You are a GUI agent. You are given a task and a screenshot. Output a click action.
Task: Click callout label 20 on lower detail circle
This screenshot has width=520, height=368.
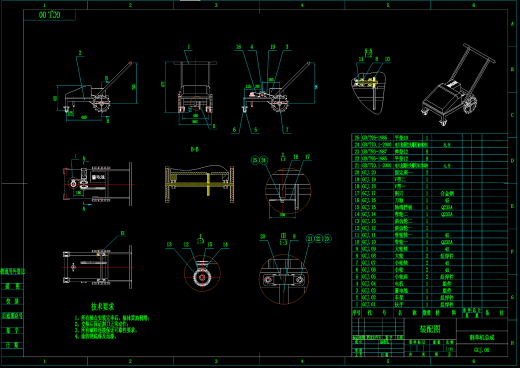263,236
